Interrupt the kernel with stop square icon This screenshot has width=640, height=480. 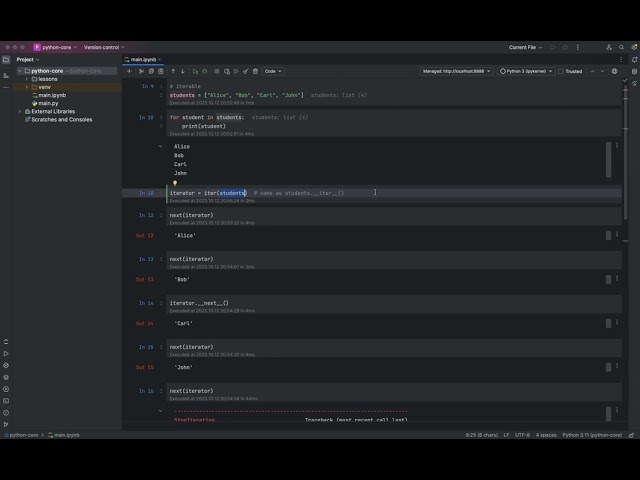tap(217, 71)
